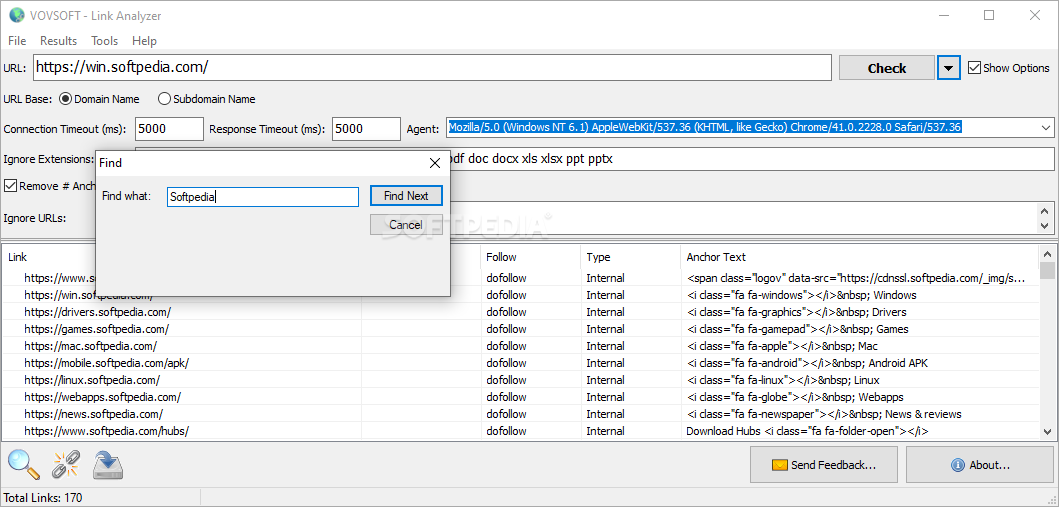1059x507 pixels.
Task: Select row https://linux.softpedia.com/
Action: pos(520,380)
